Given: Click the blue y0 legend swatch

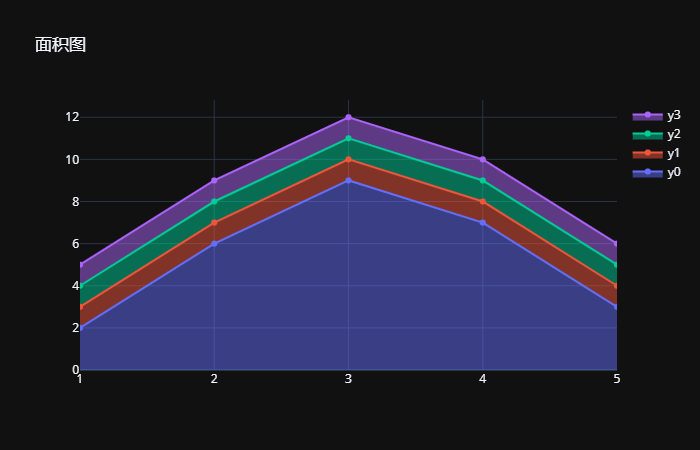Looking at the screenshot, I should (x=647, y=172).
